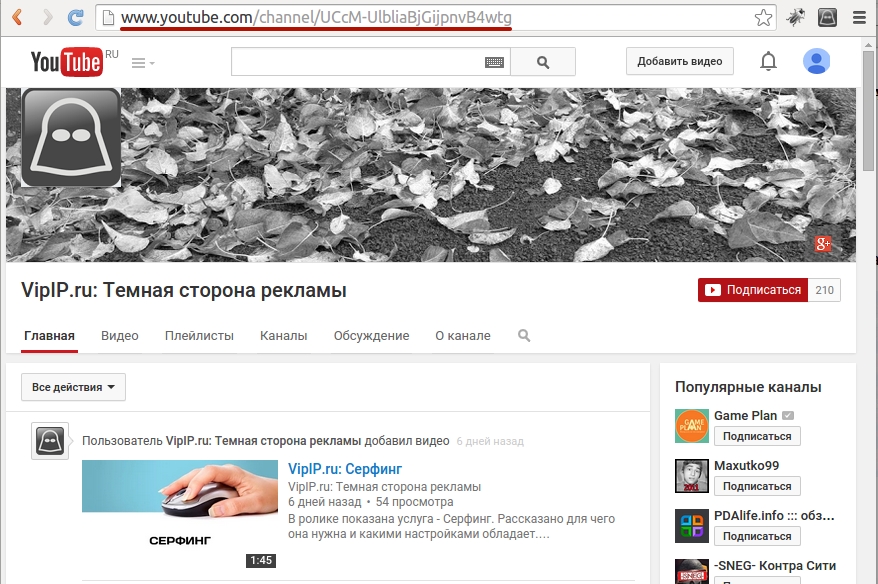
Task: Click the scrollbar up arrow
Action: pyautogui.click(x=868, y=44)
